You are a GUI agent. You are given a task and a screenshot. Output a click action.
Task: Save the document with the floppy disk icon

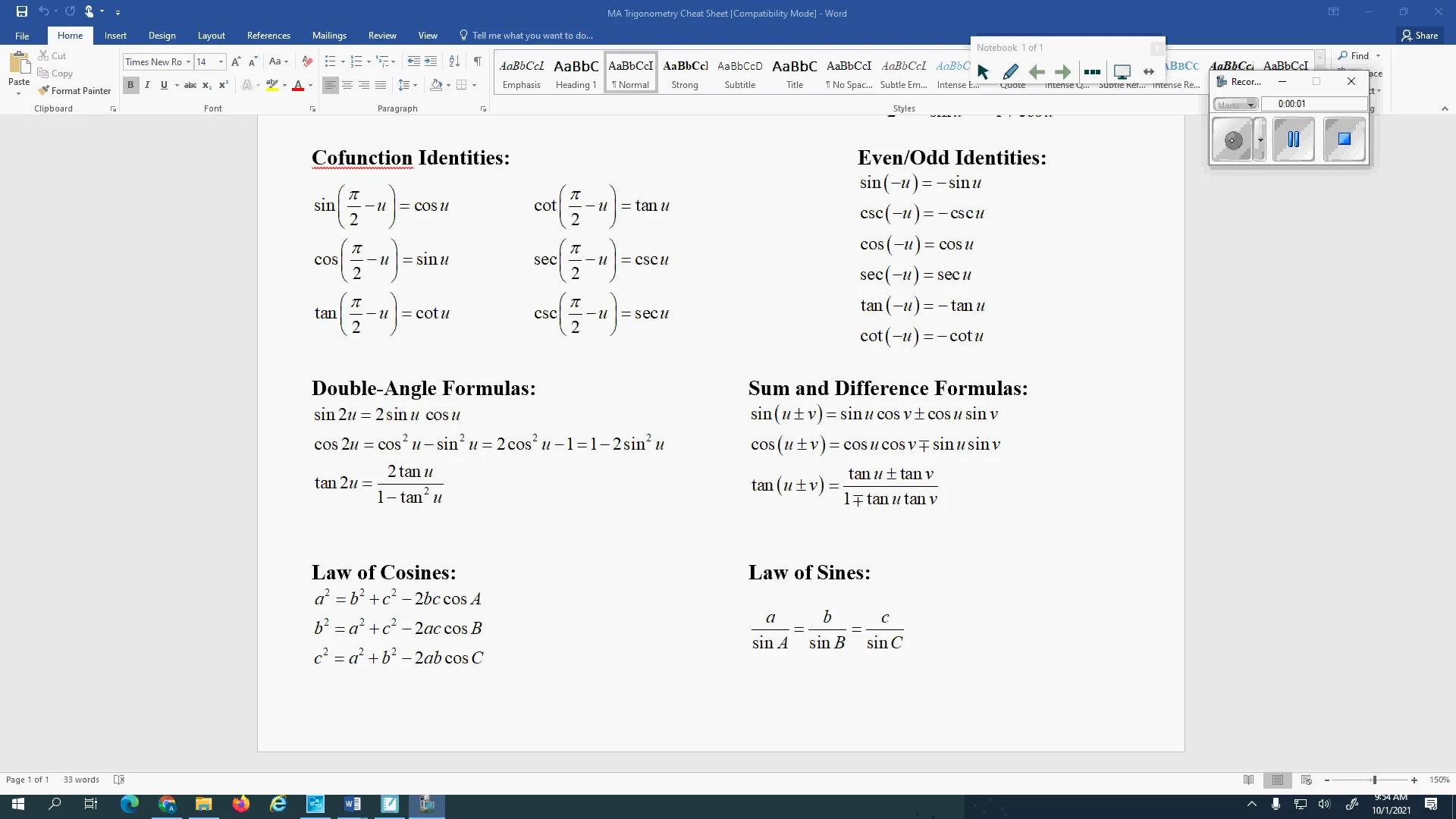[x=22, y=11]
